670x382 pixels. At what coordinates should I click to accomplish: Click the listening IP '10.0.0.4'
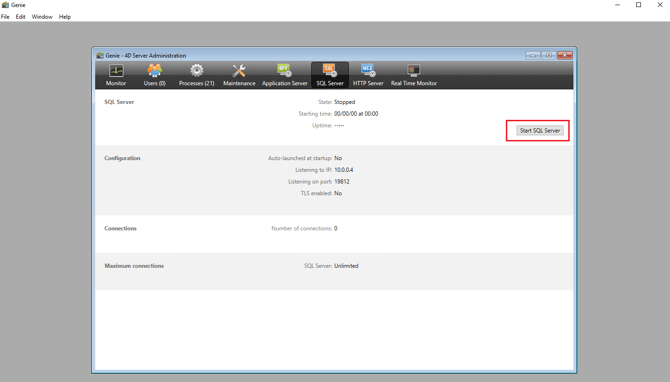click(344, 170)
